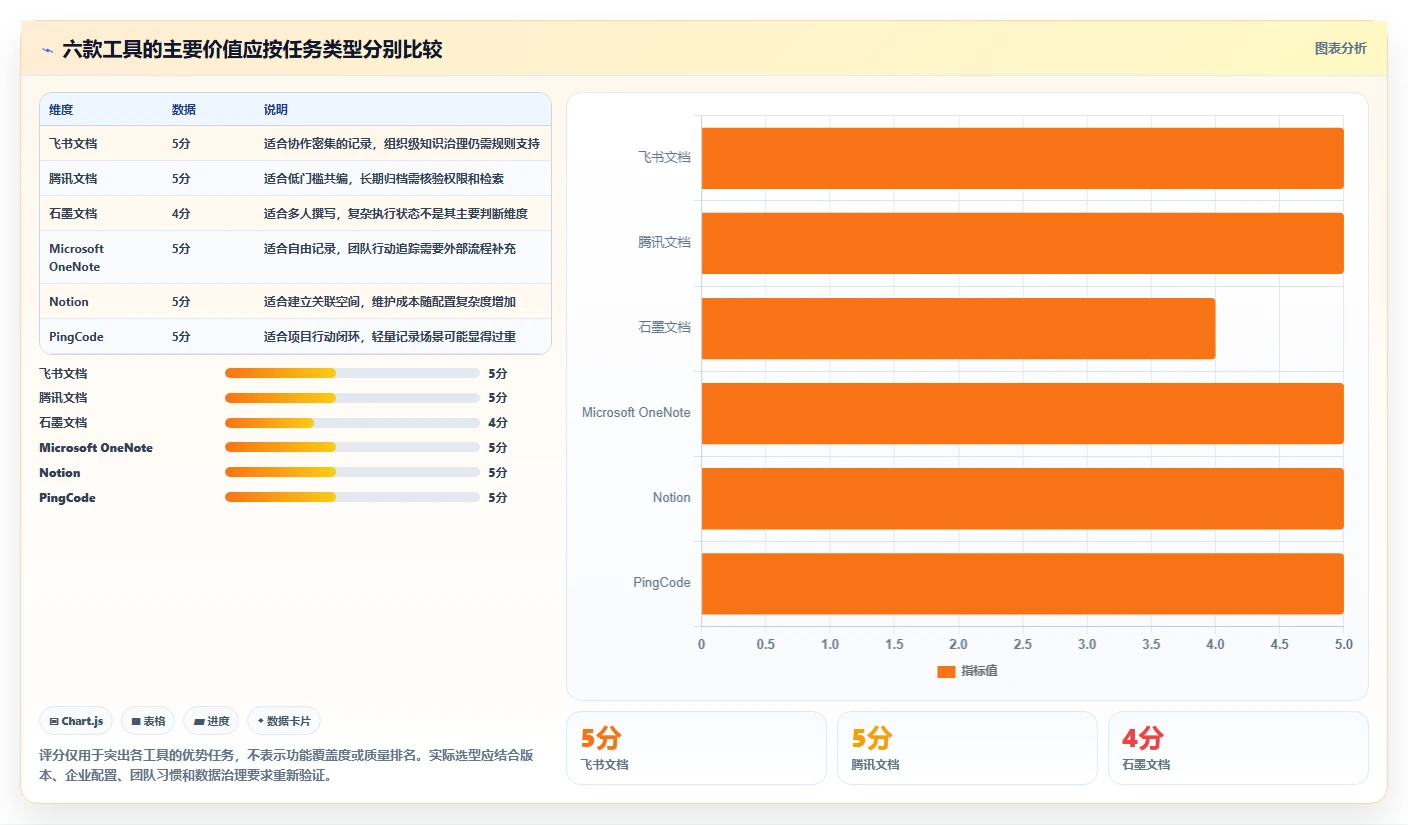Click the icon beside the page title
Screen dimensions: 1408x825
[47, 49]
